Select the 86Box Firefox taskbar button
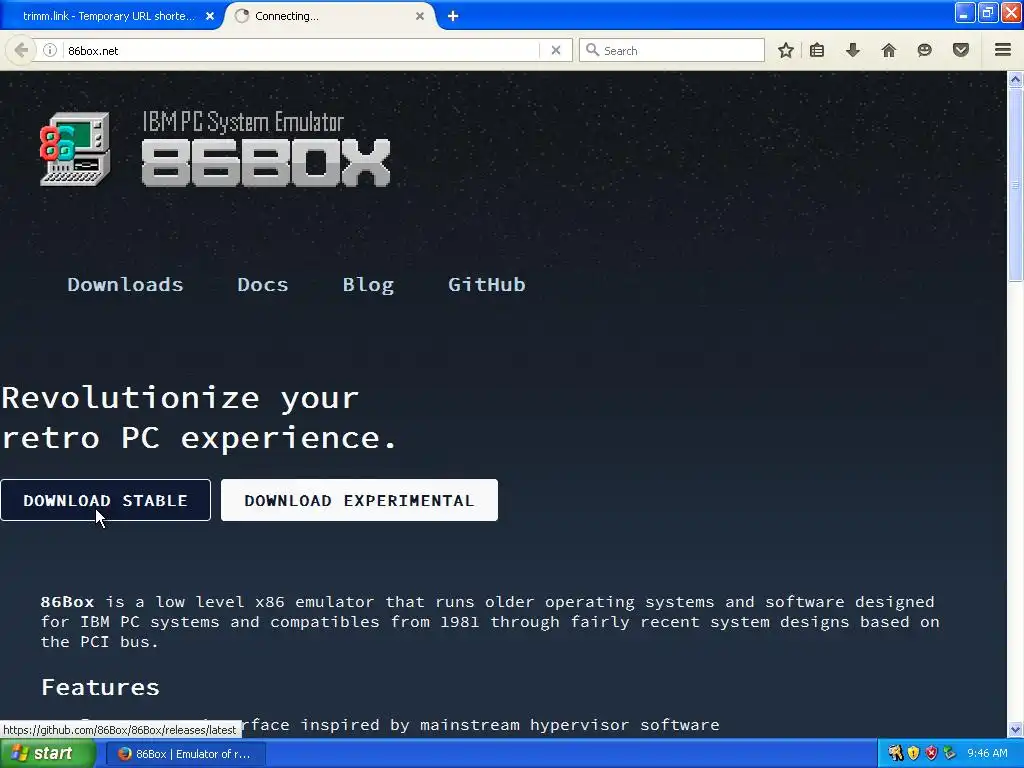This screenshot has height=768, width=1024. (185, 754)
